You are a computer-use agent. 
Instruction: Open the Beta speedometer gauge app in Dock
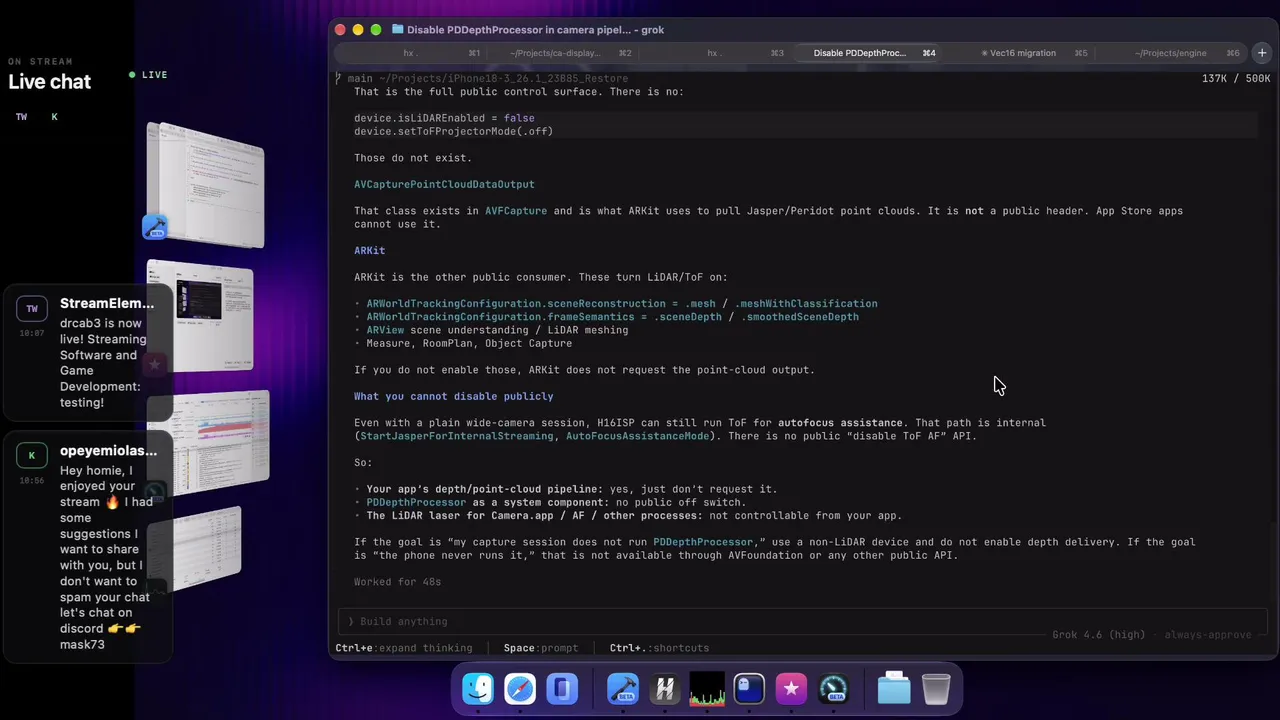pyautogui.click(x=833, y=689)
